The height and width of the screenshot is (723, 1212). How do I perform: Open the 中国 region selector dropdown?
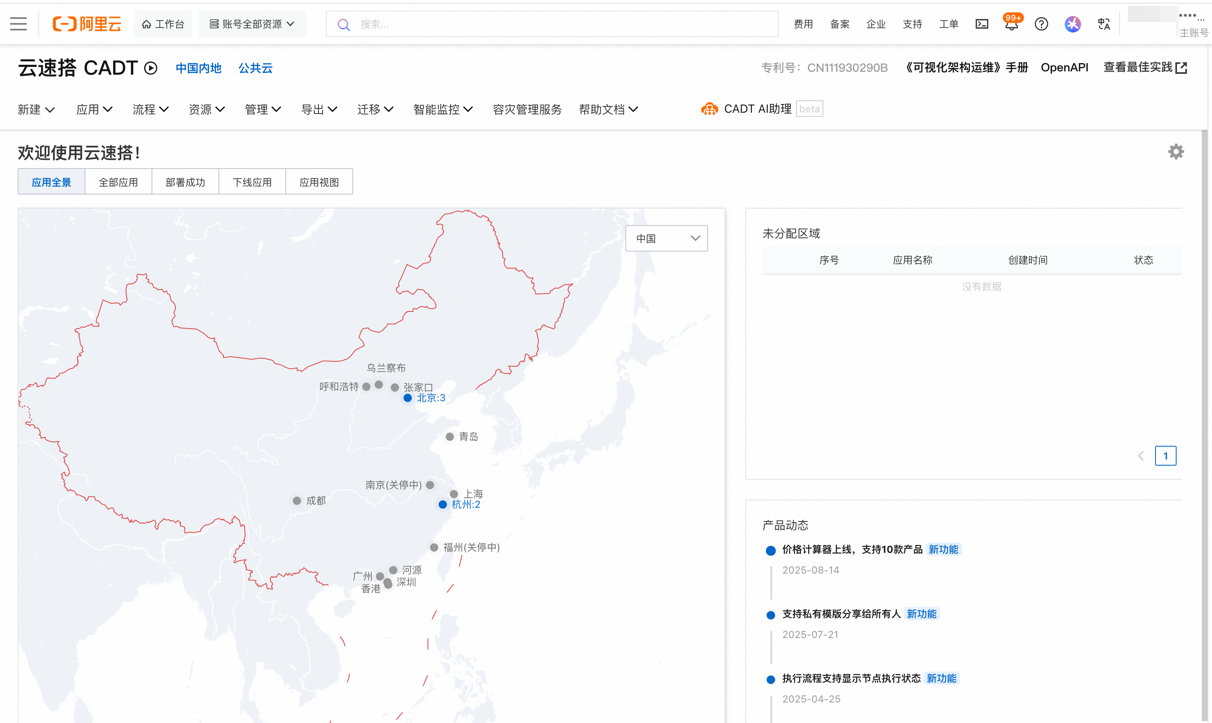[667, 238]
